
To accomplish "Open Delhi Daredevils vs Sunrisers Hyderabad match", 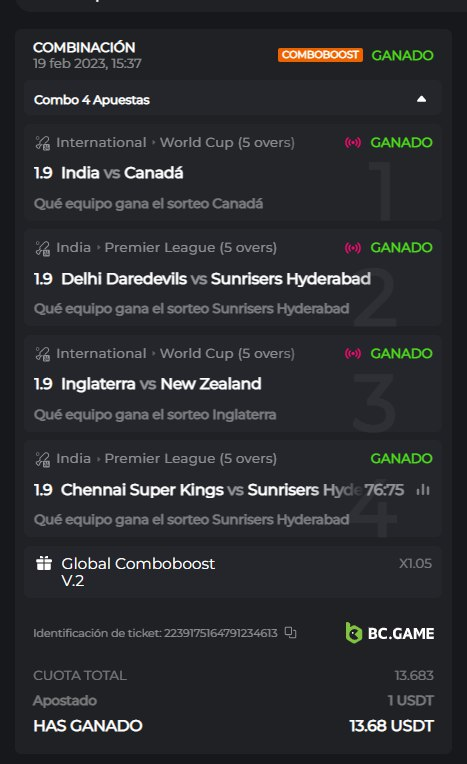I will tap(216, 279).
